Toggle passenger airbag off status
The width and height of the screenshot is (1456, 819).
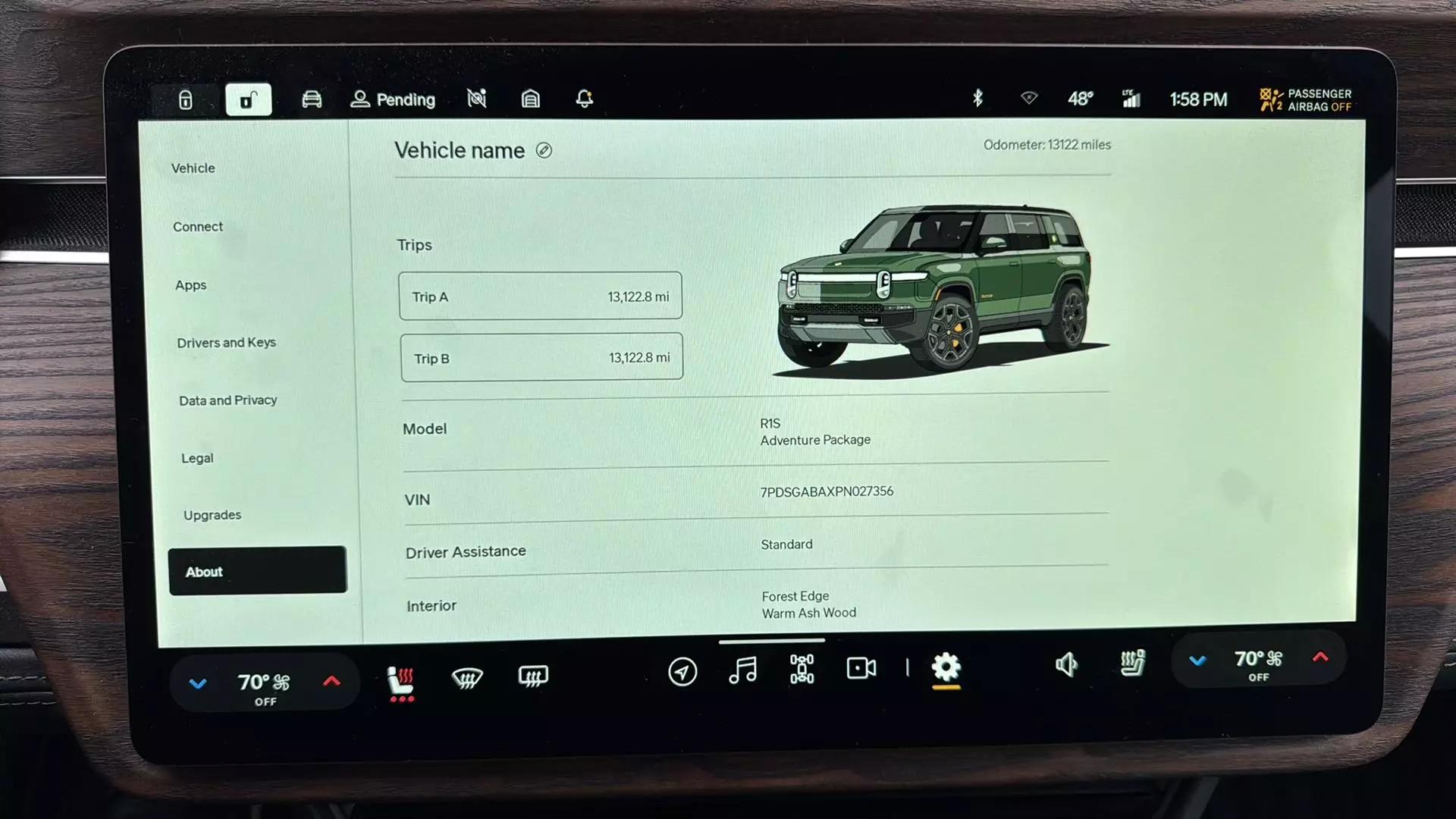1306,99
